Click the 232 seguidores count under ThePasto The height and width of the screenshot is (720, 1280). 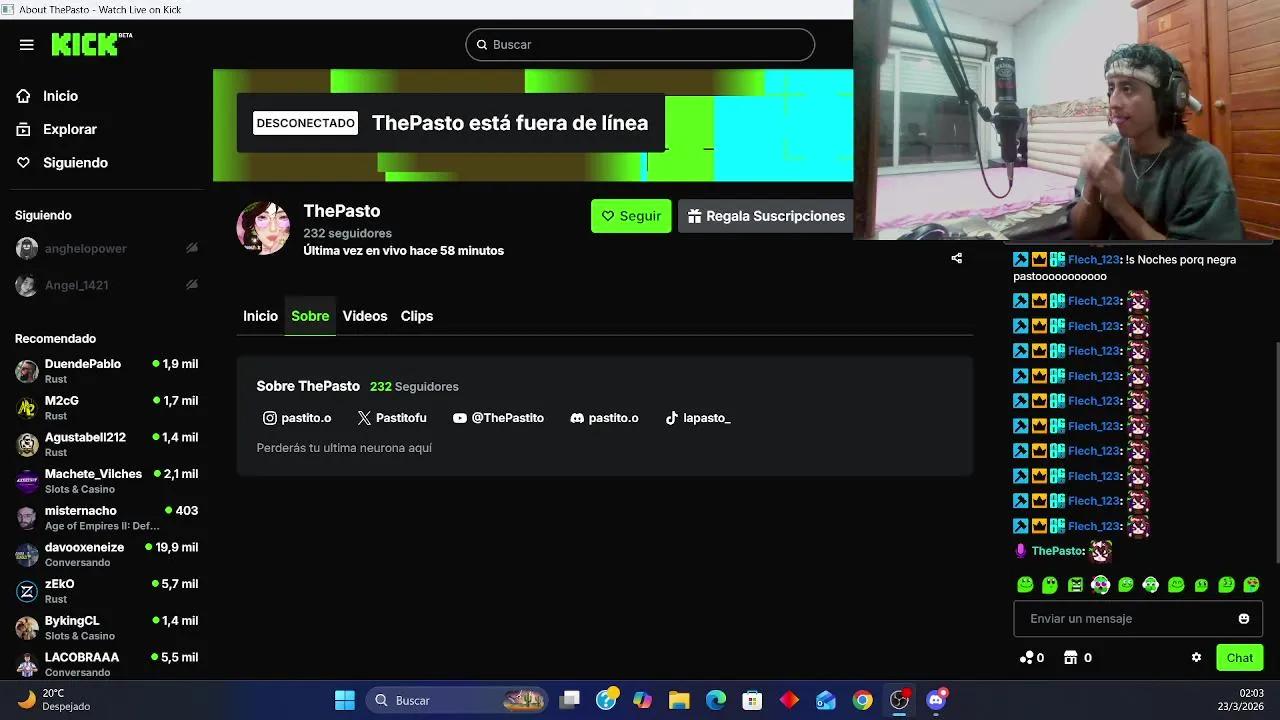coord(347,233)
